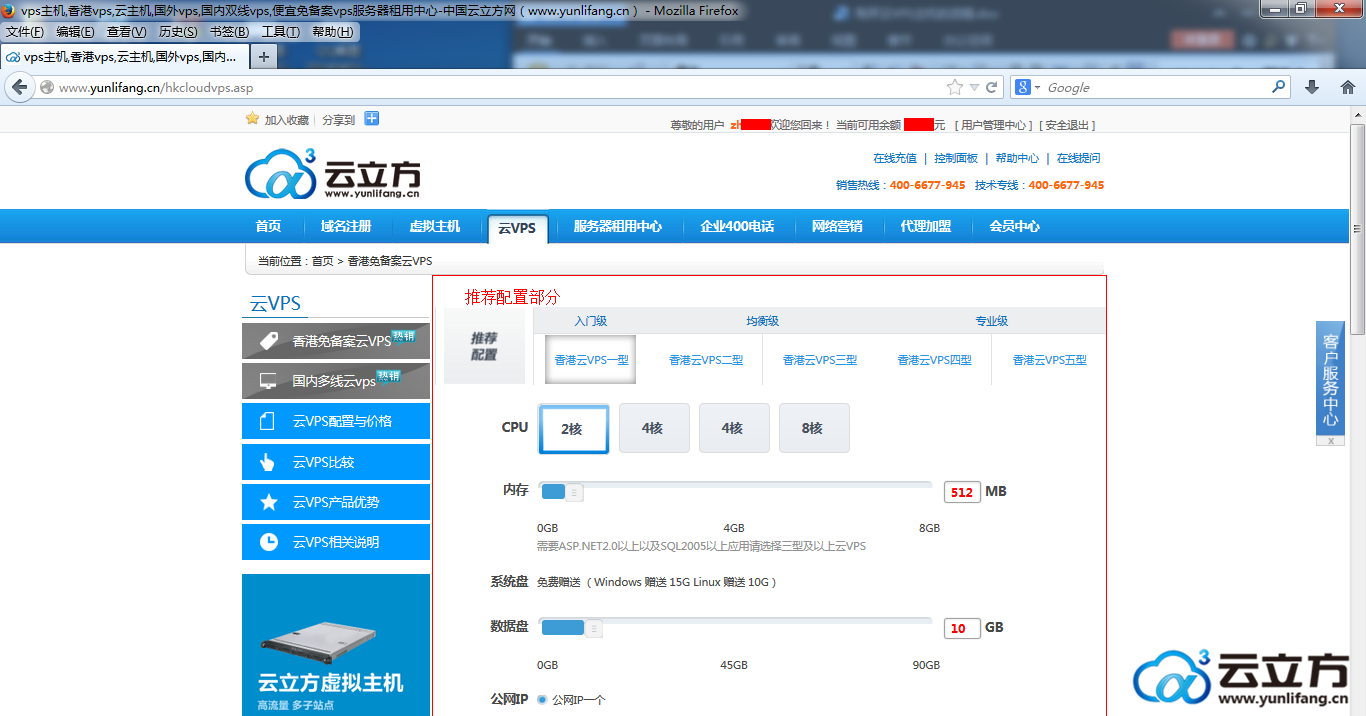
Task: Select the 香港云VPS四型 preset
Action: [x=934, y=360]
